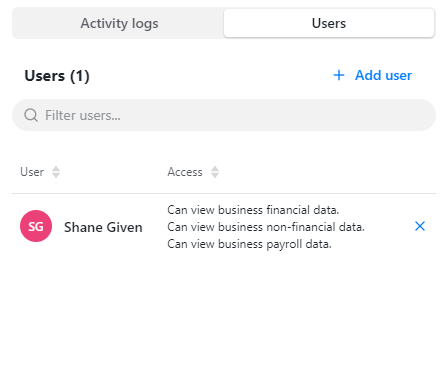The image size is (448, 368).
Task: Click the down arrow in Access sort
Action: tap(215, 175)
